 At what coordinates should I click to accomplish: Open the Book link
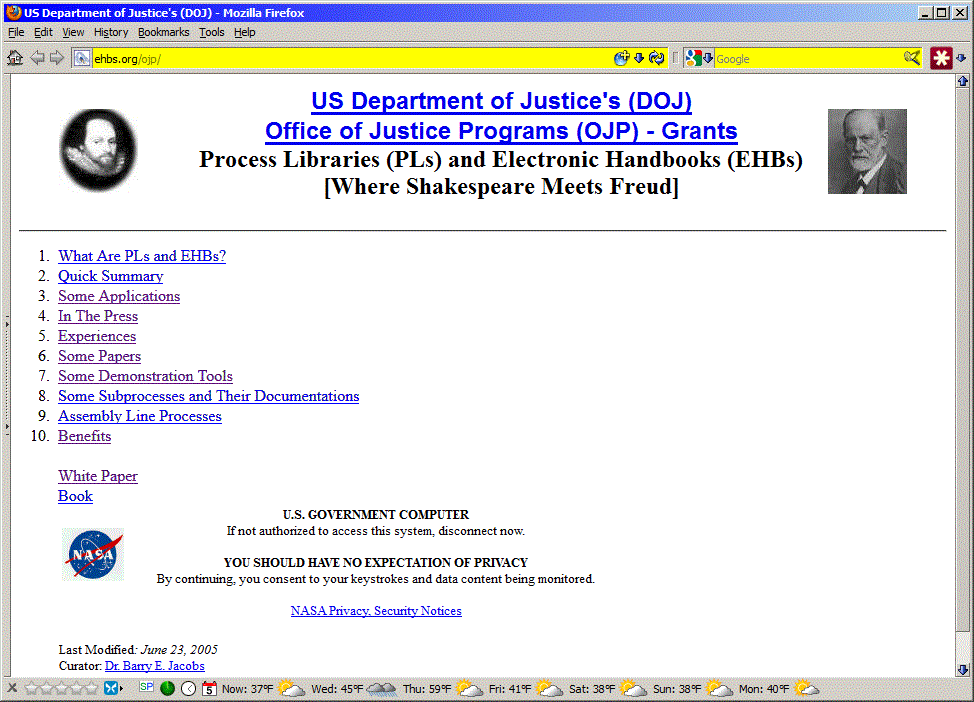(x=75, y=496)
